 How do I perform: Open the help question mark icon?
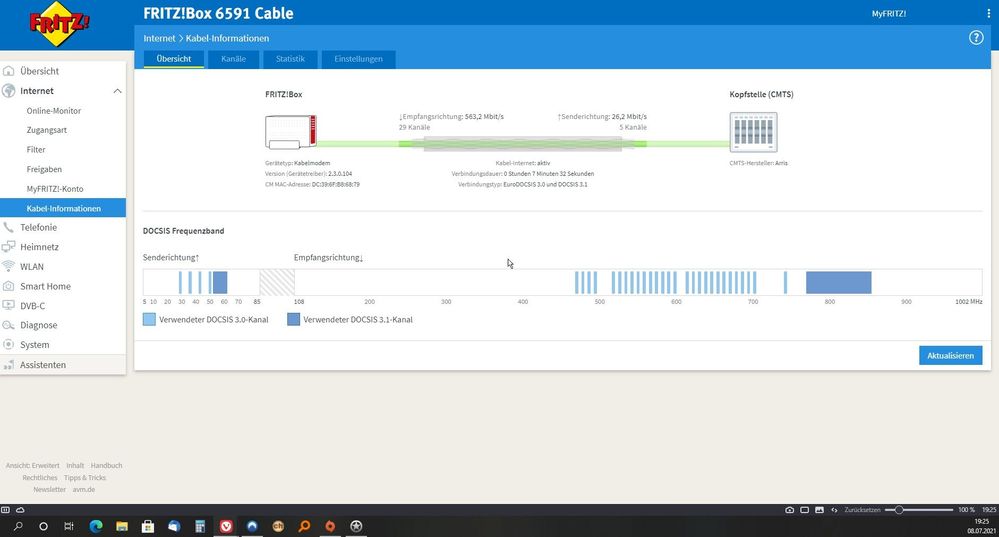[x=975, y=38]
